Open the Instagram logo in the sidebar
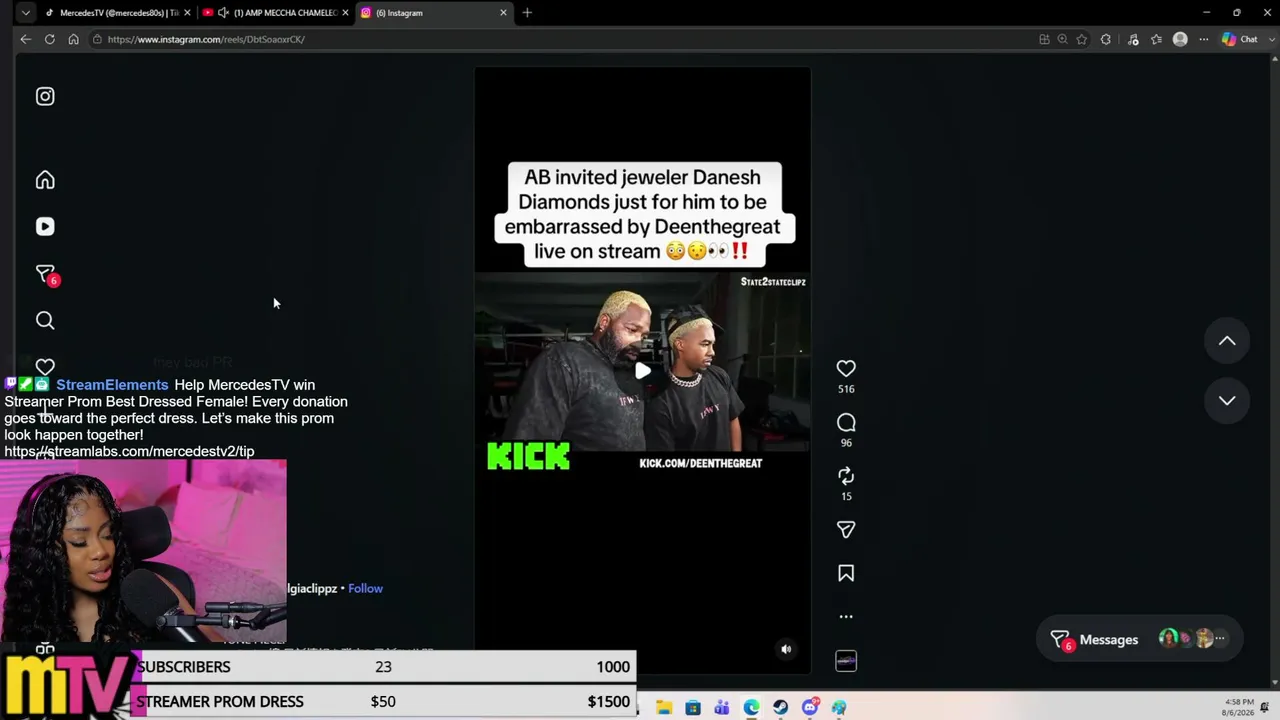Viewport: 1280px width, 720px height. click(45, 96)
